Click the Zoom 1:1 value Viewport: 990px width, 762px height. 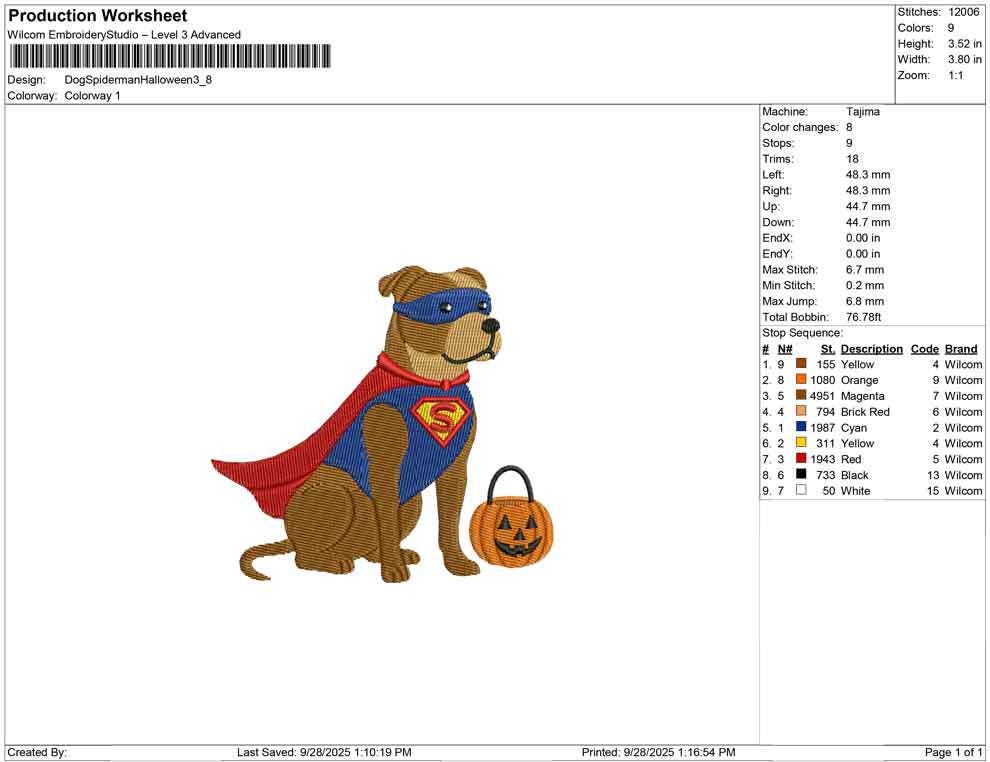955,74
